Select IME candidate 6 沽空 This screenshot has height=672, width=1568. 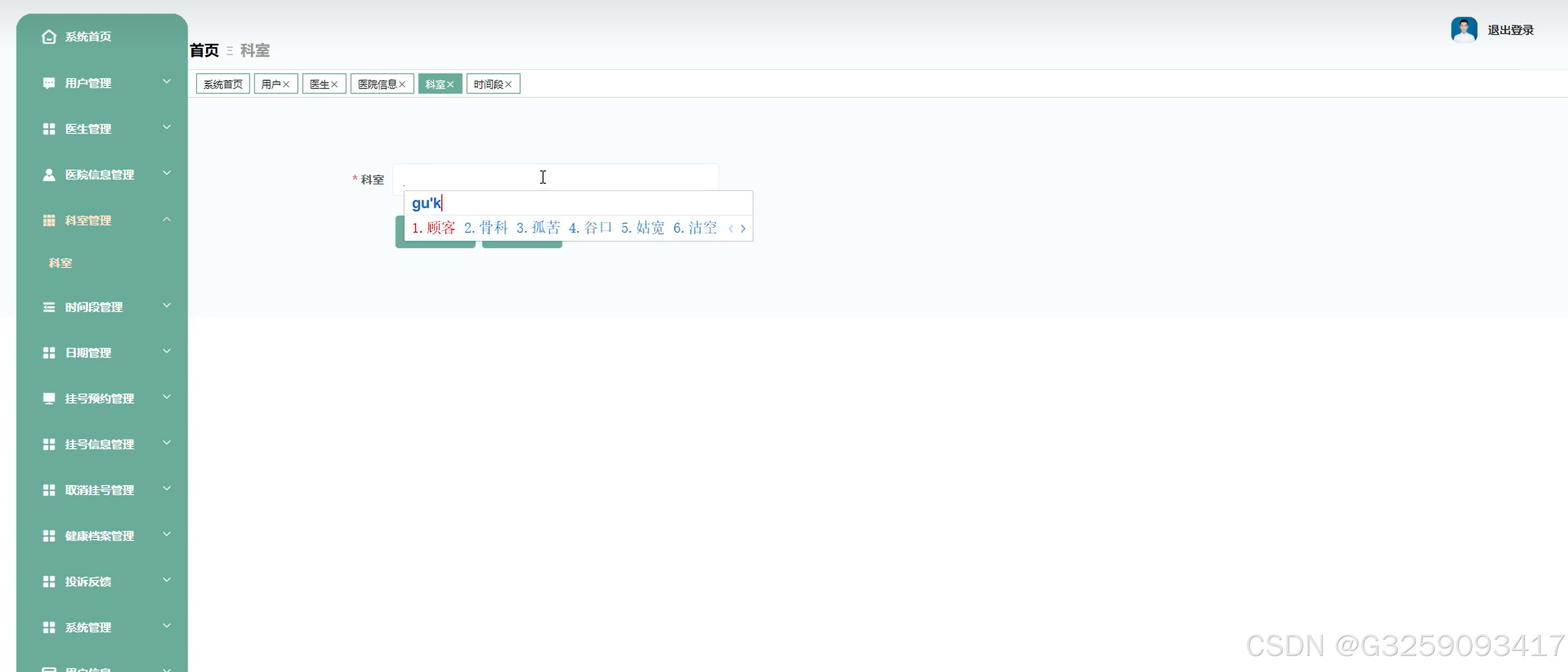point(695,228)
